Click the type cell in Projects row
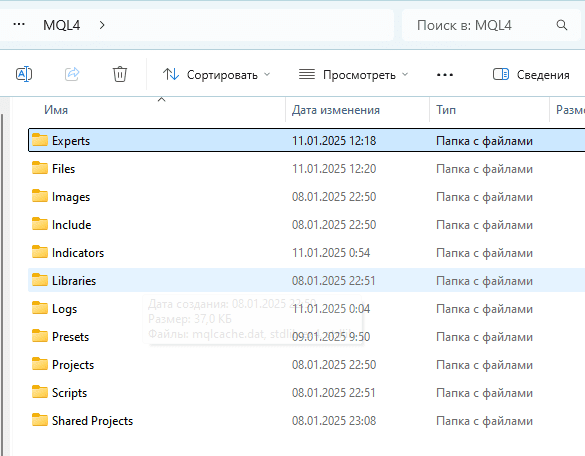The image size is (585, 456). [484, 365]
